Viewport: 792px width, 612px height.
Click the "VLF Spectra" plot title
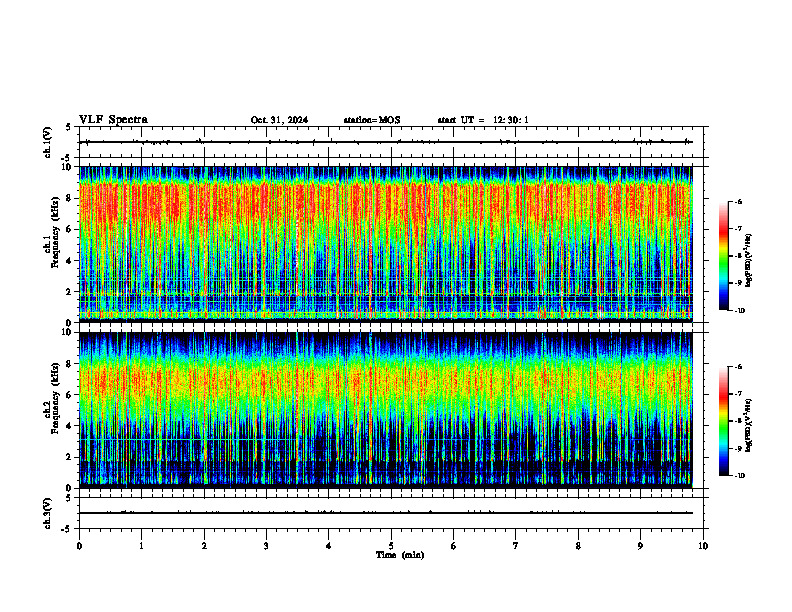[113, 120]
